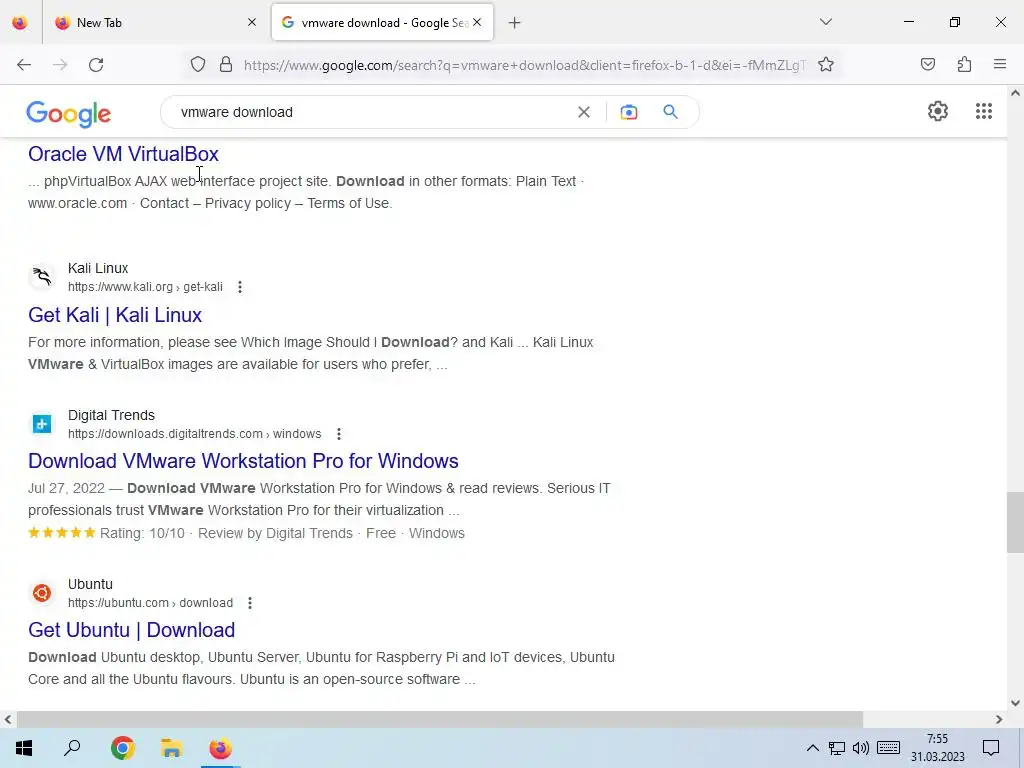The height and width of the screenshot is (768, 1024).
Task: Click the scroll right arrow
Action: pyautogui.click(x=999, y=719)
